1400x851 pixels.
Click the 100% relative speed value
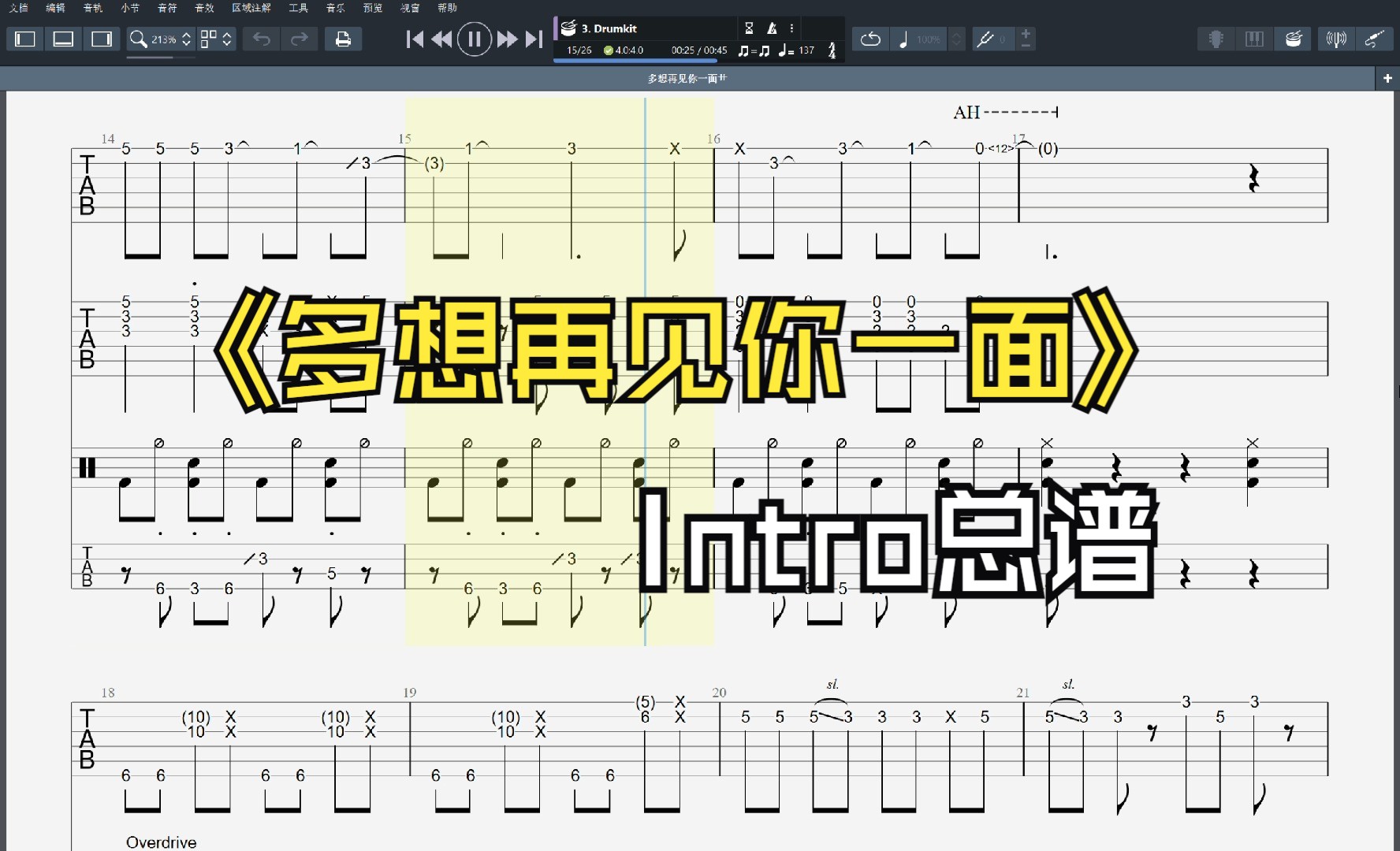click(x=928, y=39)
